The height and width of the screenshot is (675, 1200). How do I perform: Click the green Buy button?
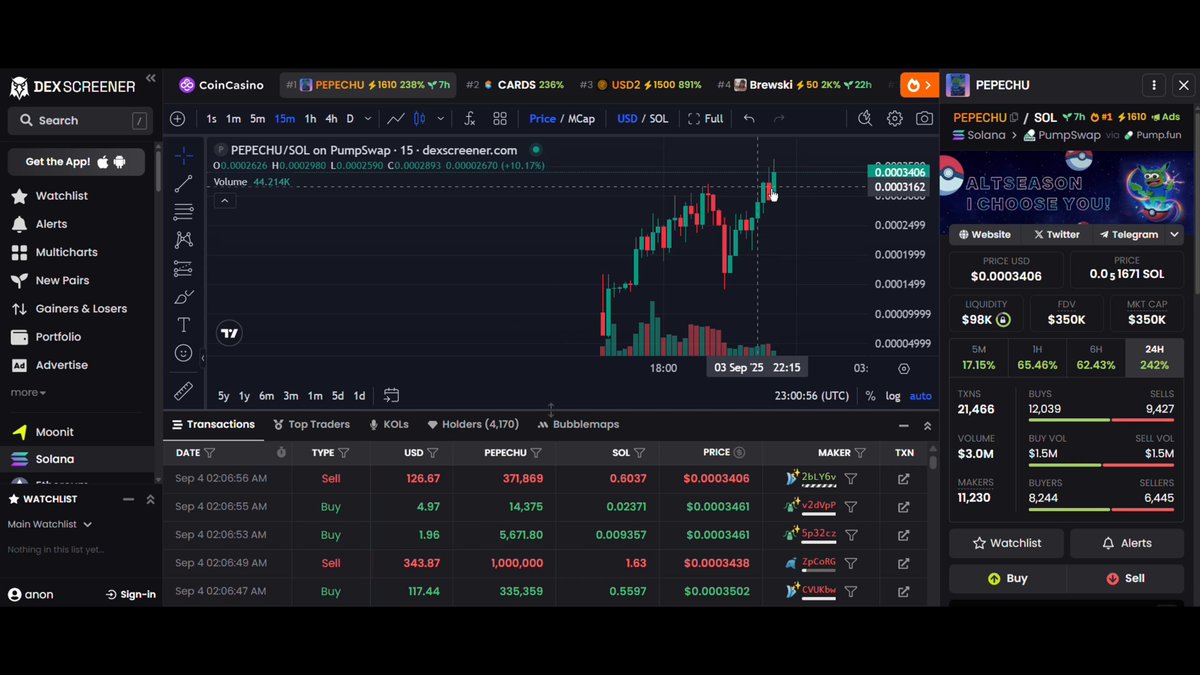[1007, 578]
